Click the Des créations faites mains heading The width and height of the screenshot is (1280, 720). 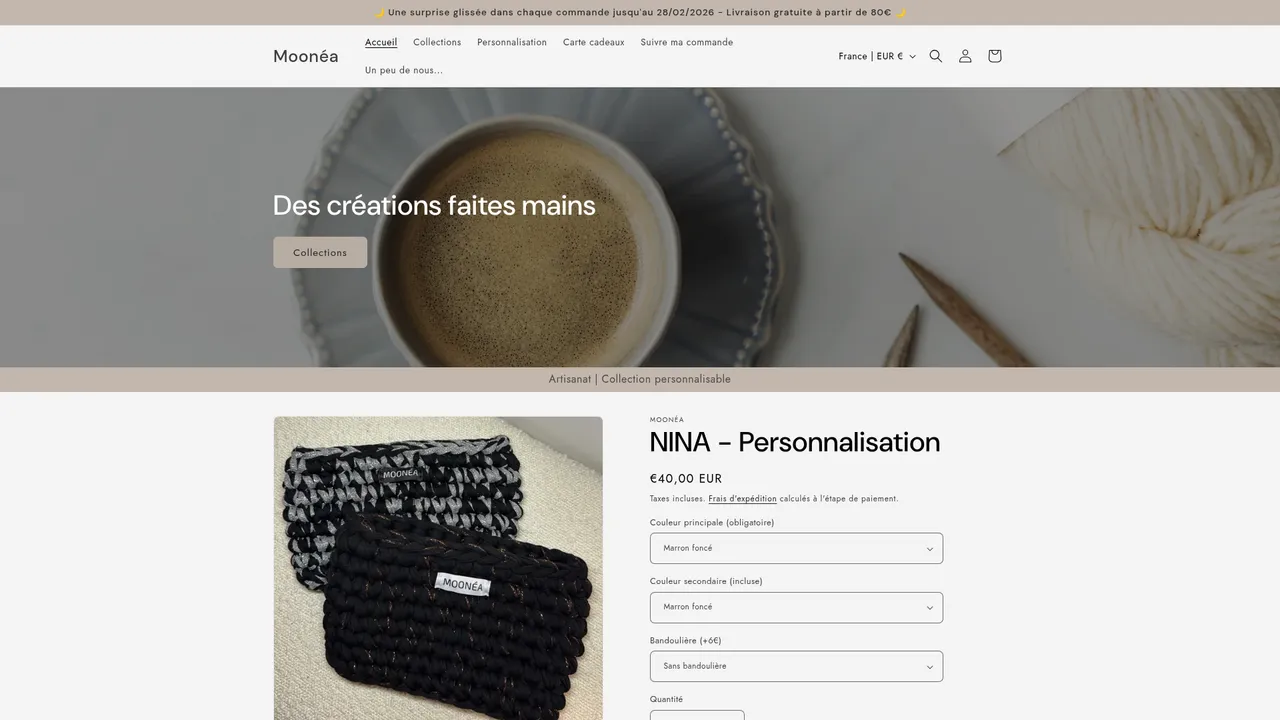(434, 205)
